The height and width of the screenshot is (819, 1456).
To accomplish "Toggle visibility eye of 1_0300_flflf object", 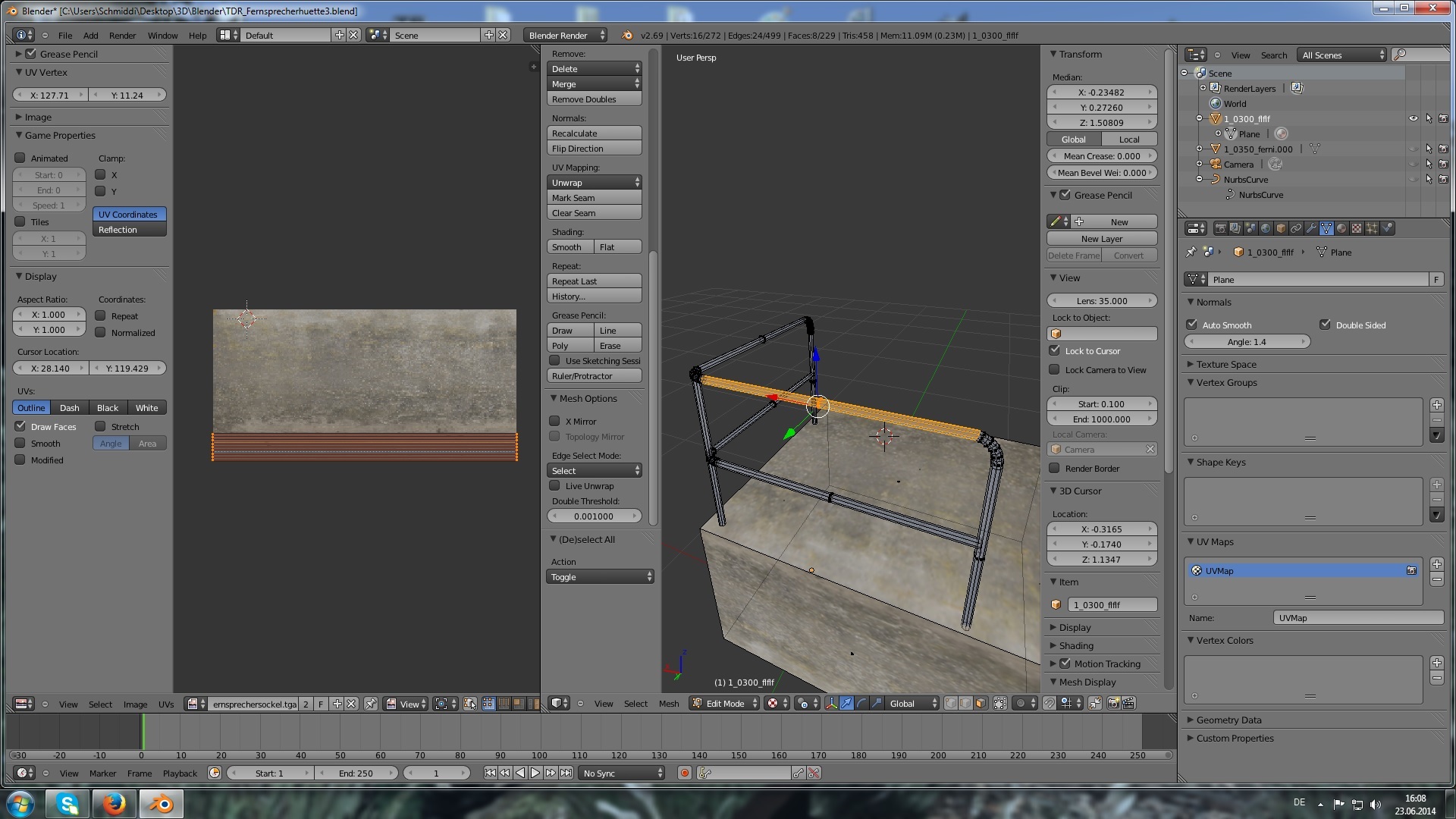I will (x=1413, y=118).
